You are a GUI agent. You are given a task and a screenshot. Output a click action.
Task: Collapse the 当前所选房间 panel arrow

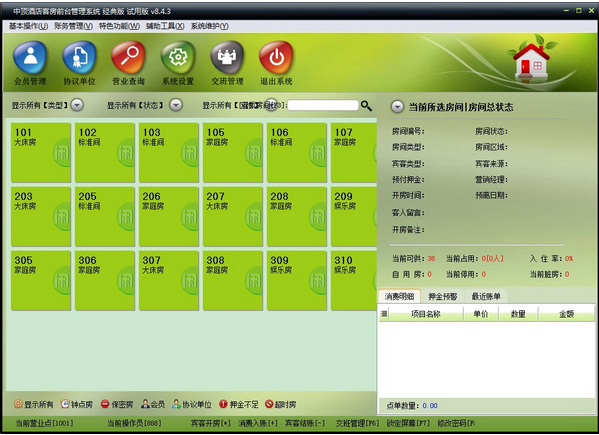click(397, 107)
